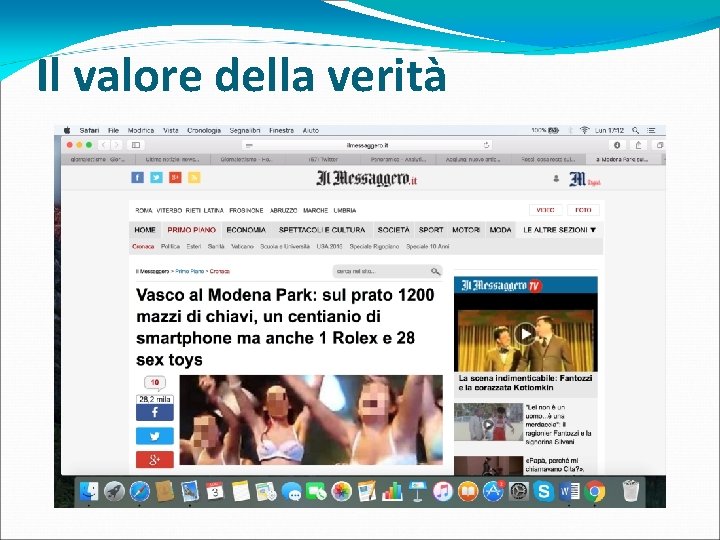720x540 pixels.
Task: Click the comments count bubble showing 10
Action: click(x=155, y=383)
